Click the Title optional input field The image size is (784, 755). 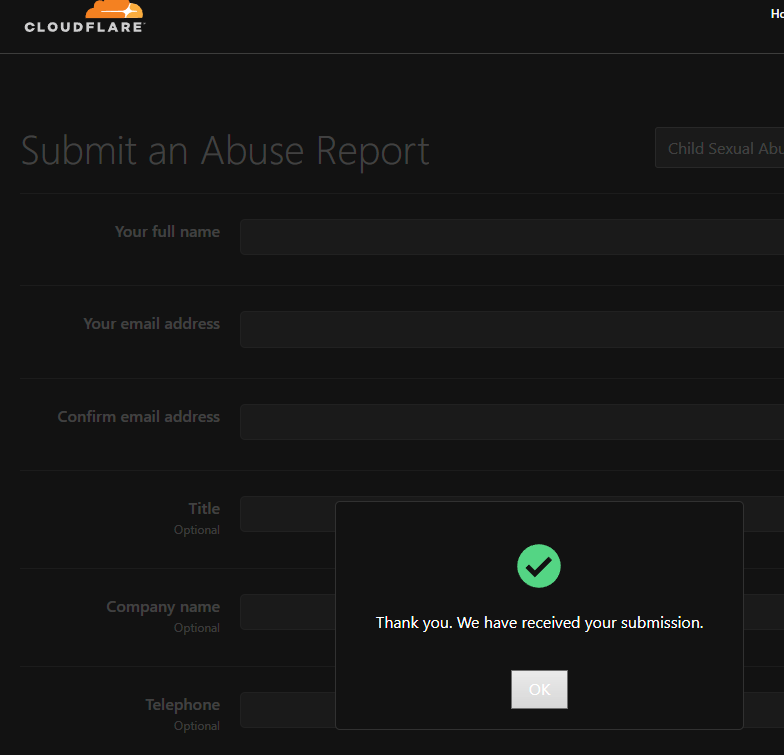288,514
